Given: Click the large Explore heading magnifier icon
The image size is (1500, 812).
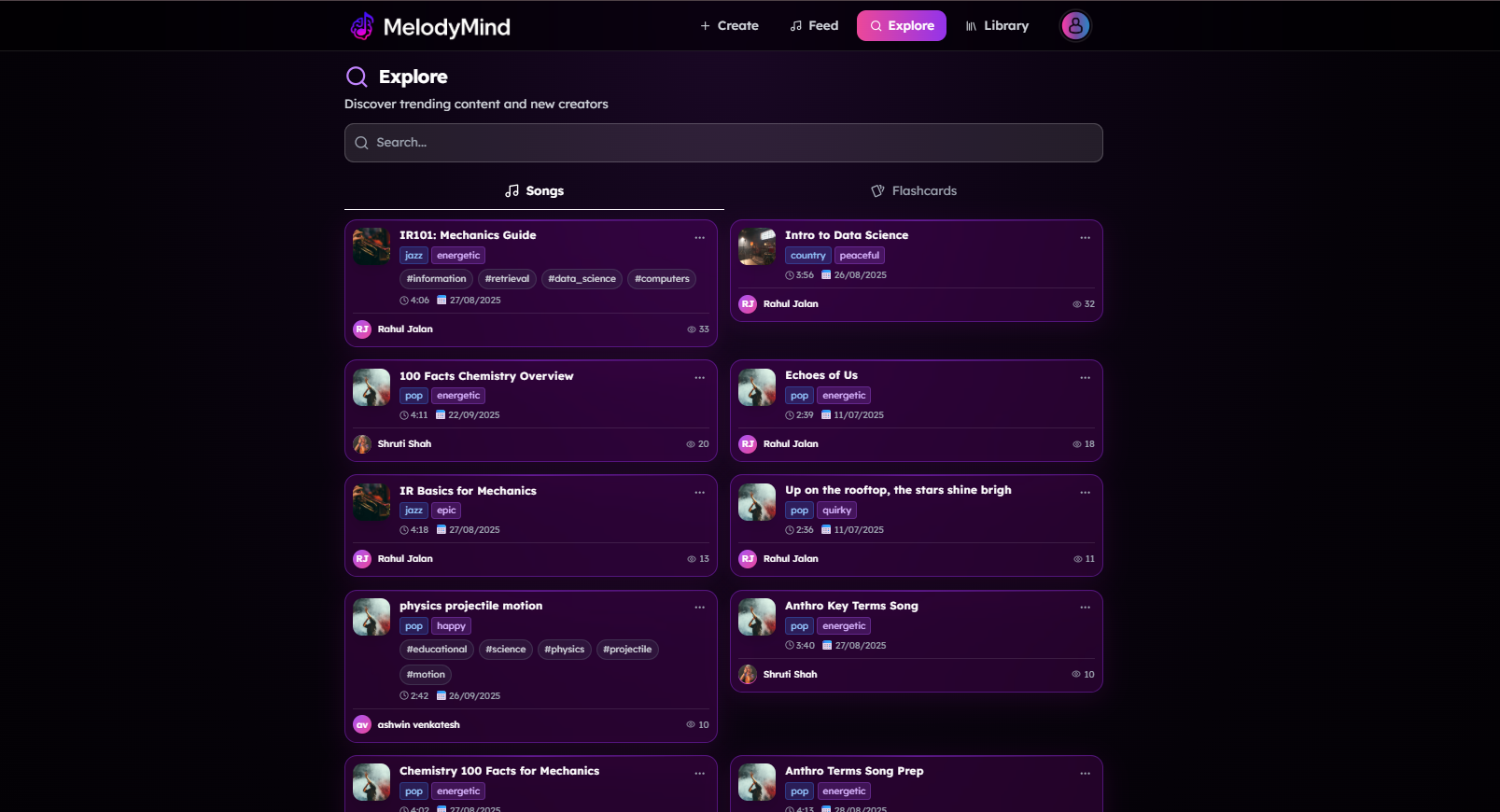Looking at the screenshot, I should [357, 77].
